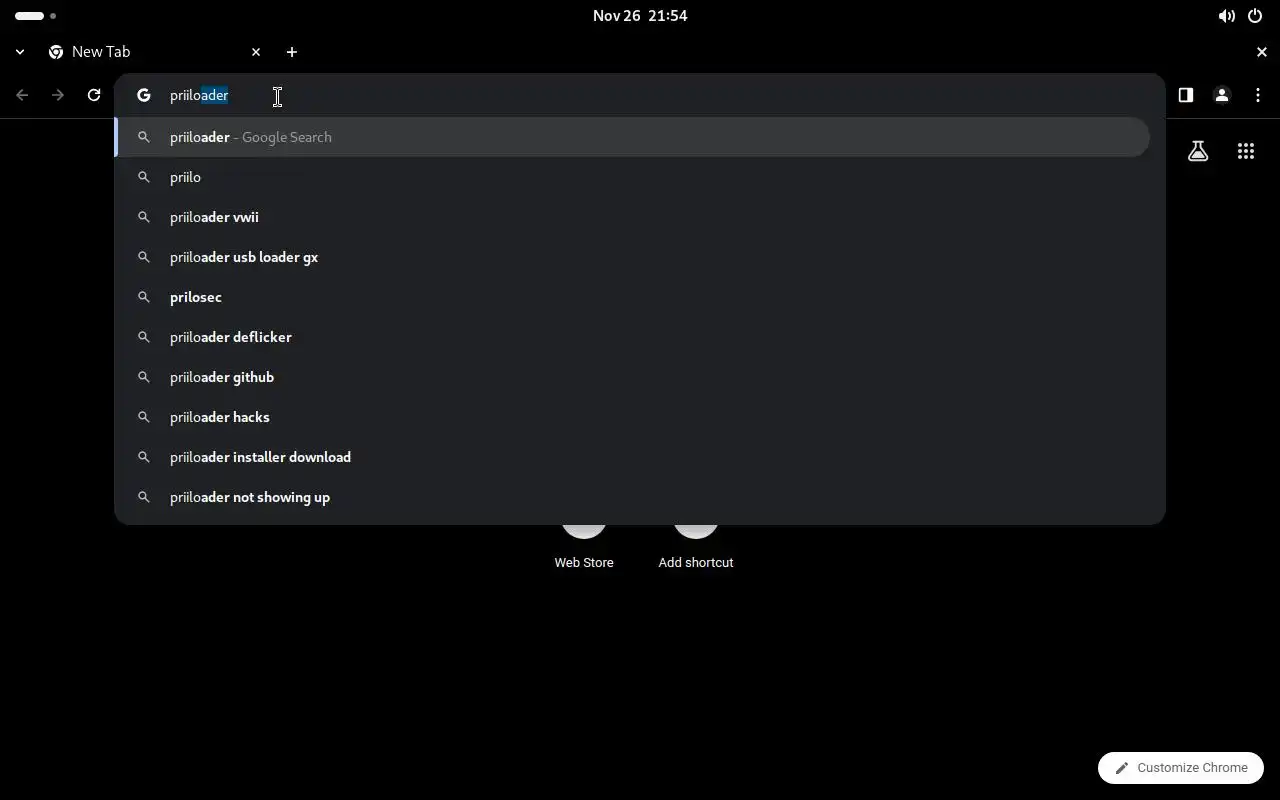Image resolution: width=1280 pixels, height=800 pixels.
Task: Click search icon beside 'priiloader deflicker'
Action: click(144, 337)
